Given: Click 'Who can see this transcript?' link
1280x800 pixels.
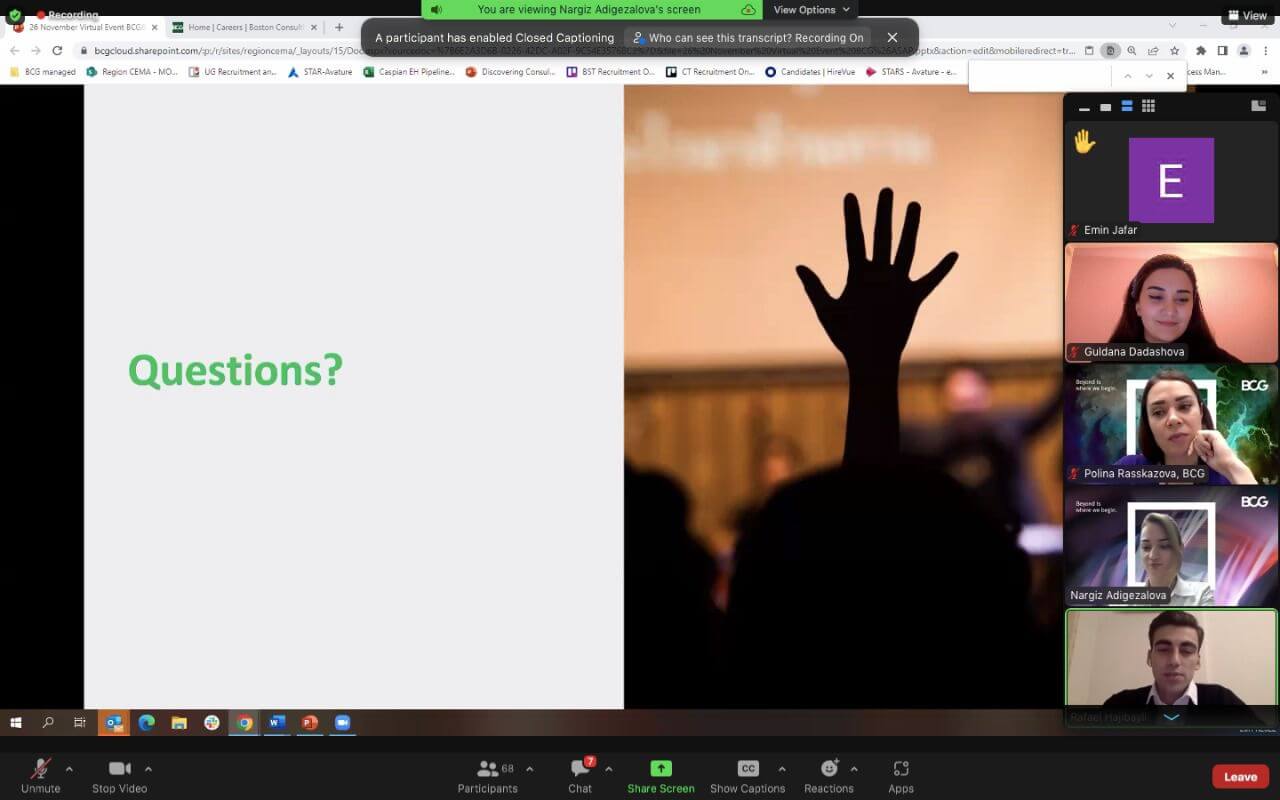Looking at the screenshot, I should pyautogui.click(x=747, y=38).
